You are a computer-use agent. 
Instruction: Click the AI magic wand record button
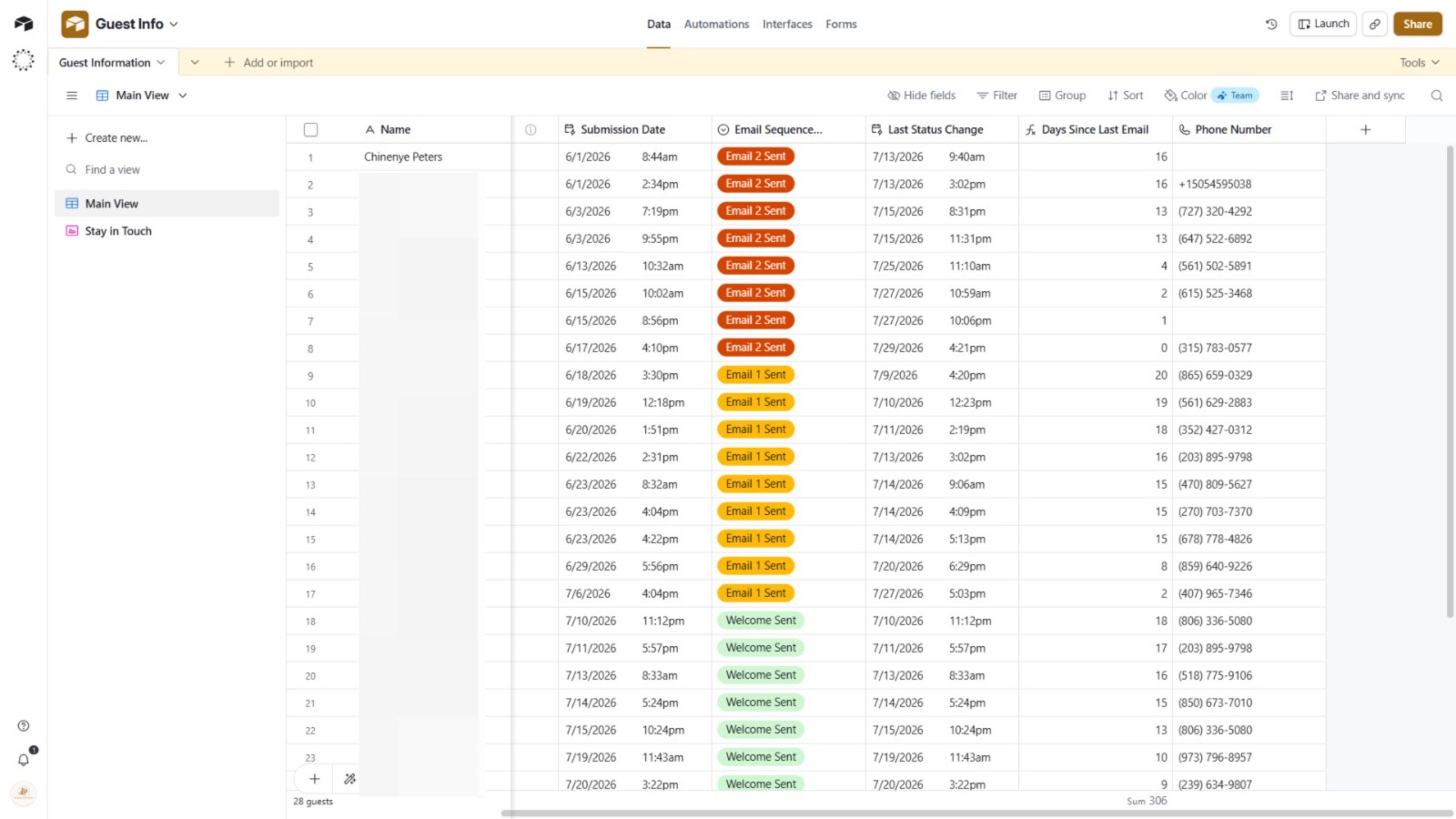click(x=349, y=779)
